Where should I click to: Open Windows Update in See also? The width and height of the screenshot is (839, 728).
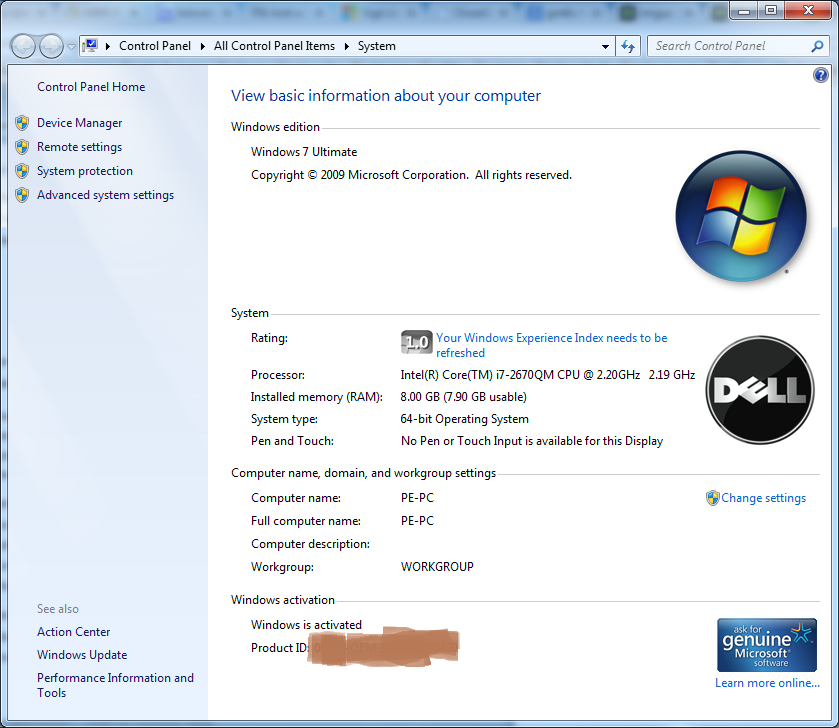tap(82, 655)
